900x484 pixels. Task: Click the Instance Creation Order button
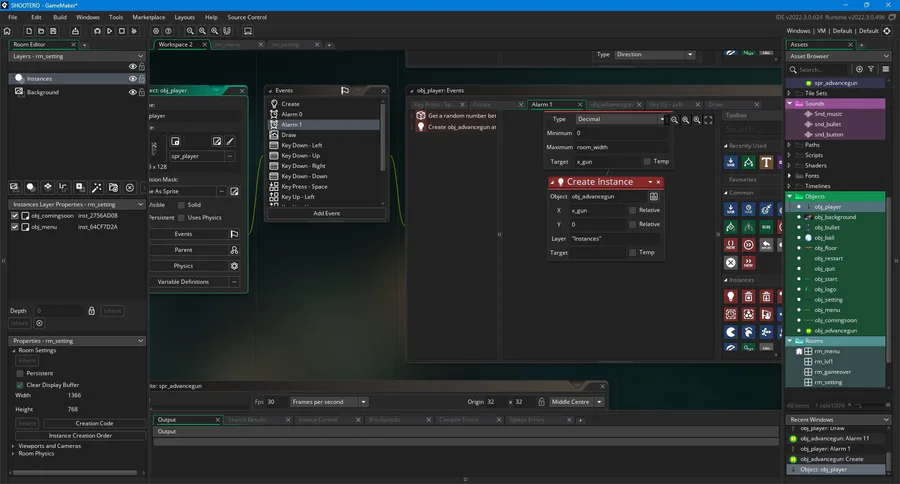click(x=80, y=435)
